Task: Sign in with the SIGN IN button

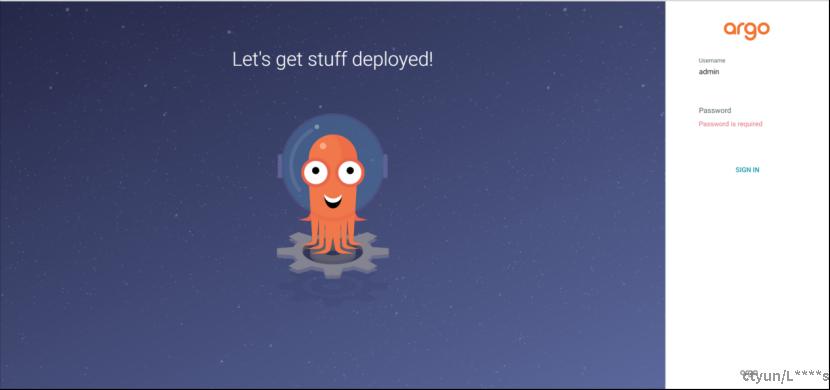Action: 747,170
